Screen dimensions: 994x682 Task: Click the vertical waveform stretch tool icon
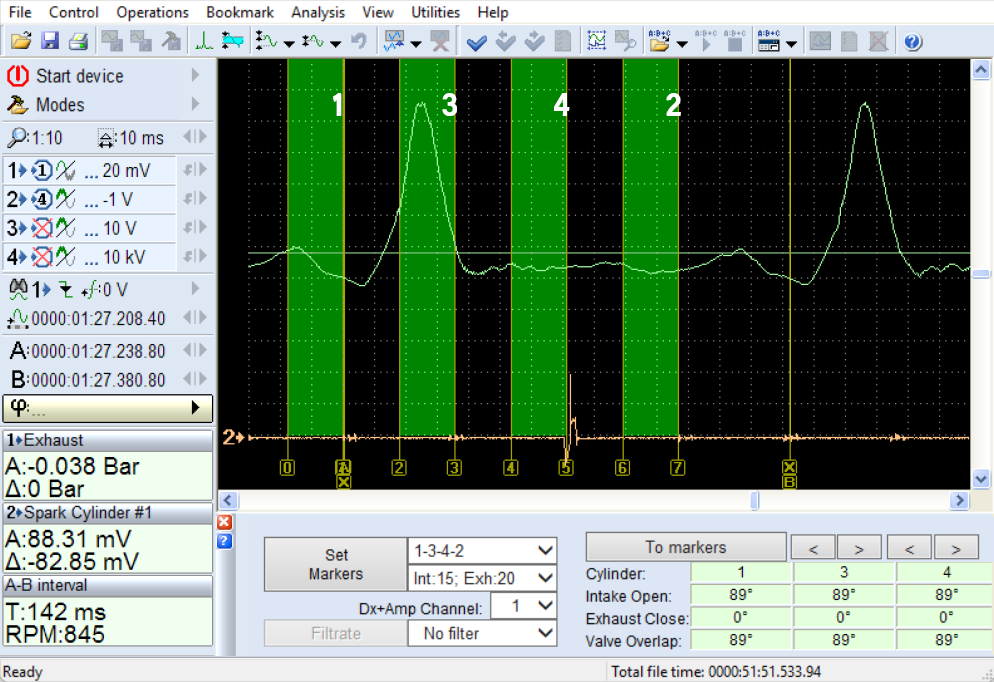coord(266,42)
